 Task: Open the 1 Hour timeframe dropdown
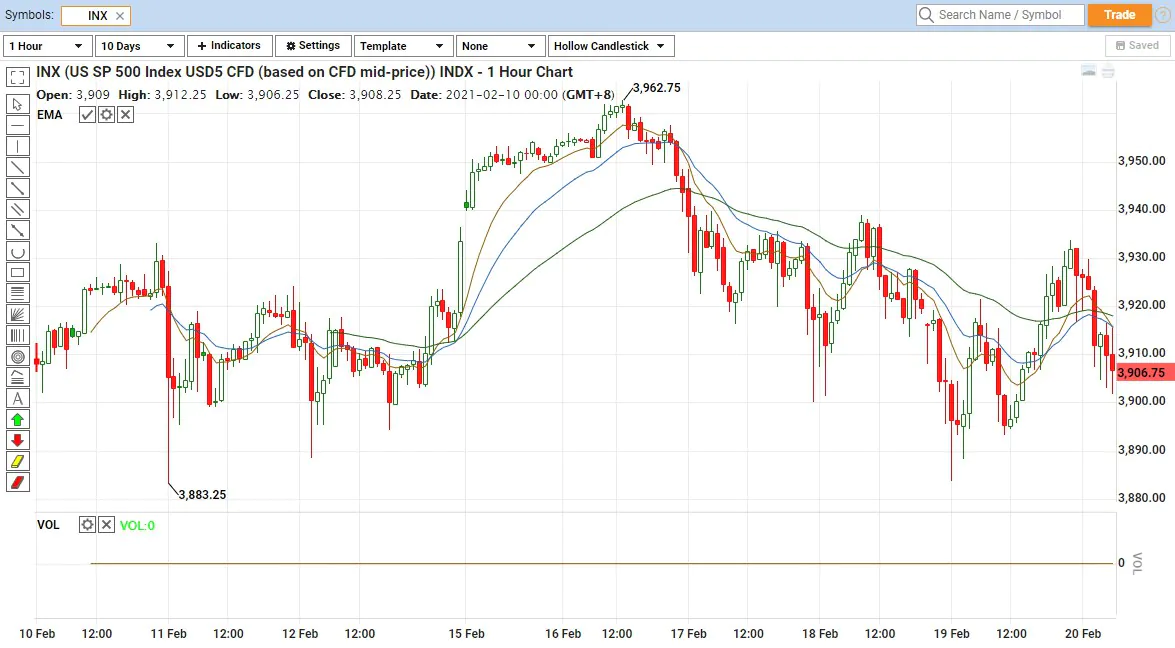[48, 46]
